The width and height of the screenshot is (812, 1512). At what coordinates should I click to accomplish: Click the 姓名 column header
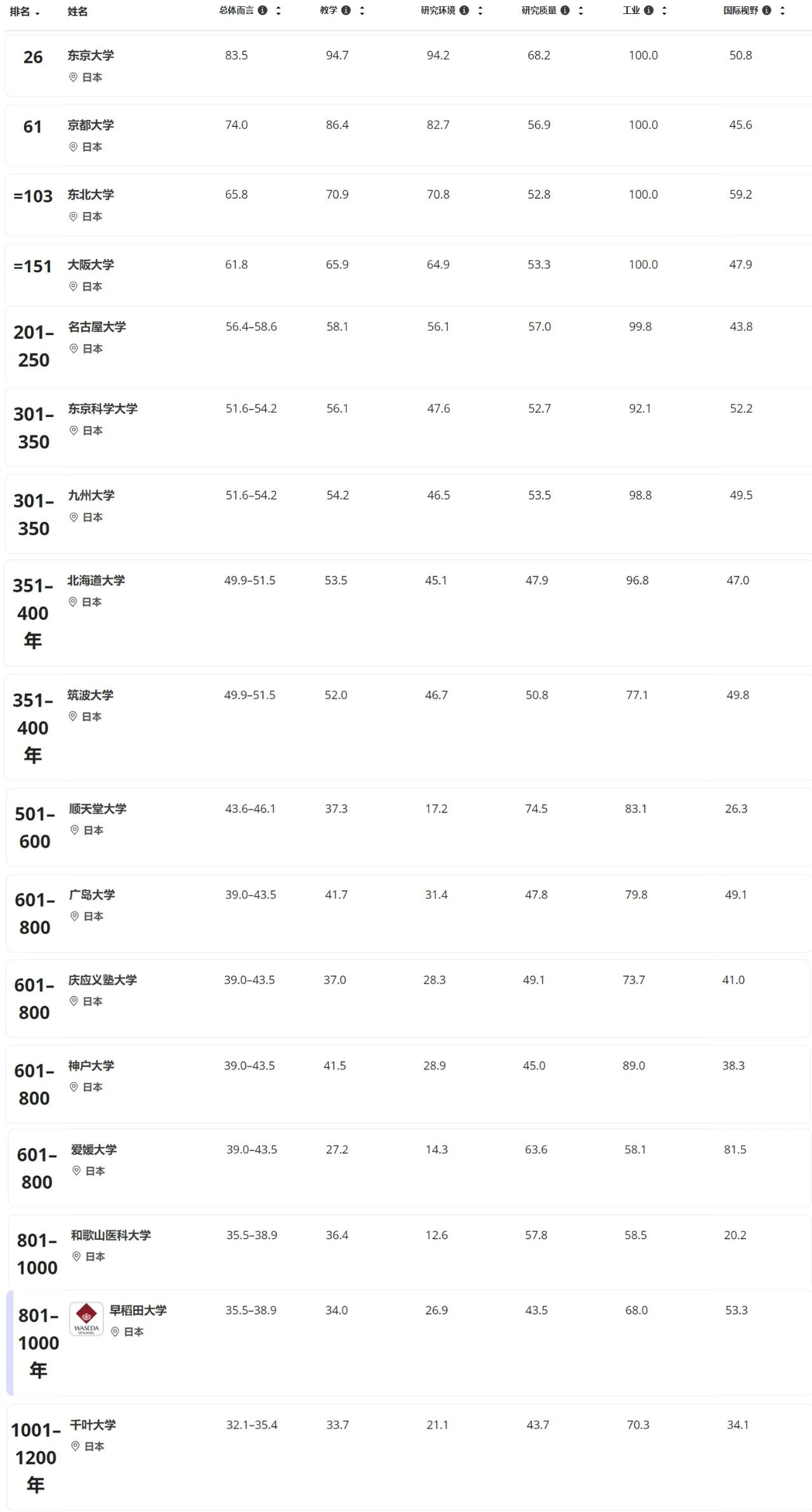[77, 11]
